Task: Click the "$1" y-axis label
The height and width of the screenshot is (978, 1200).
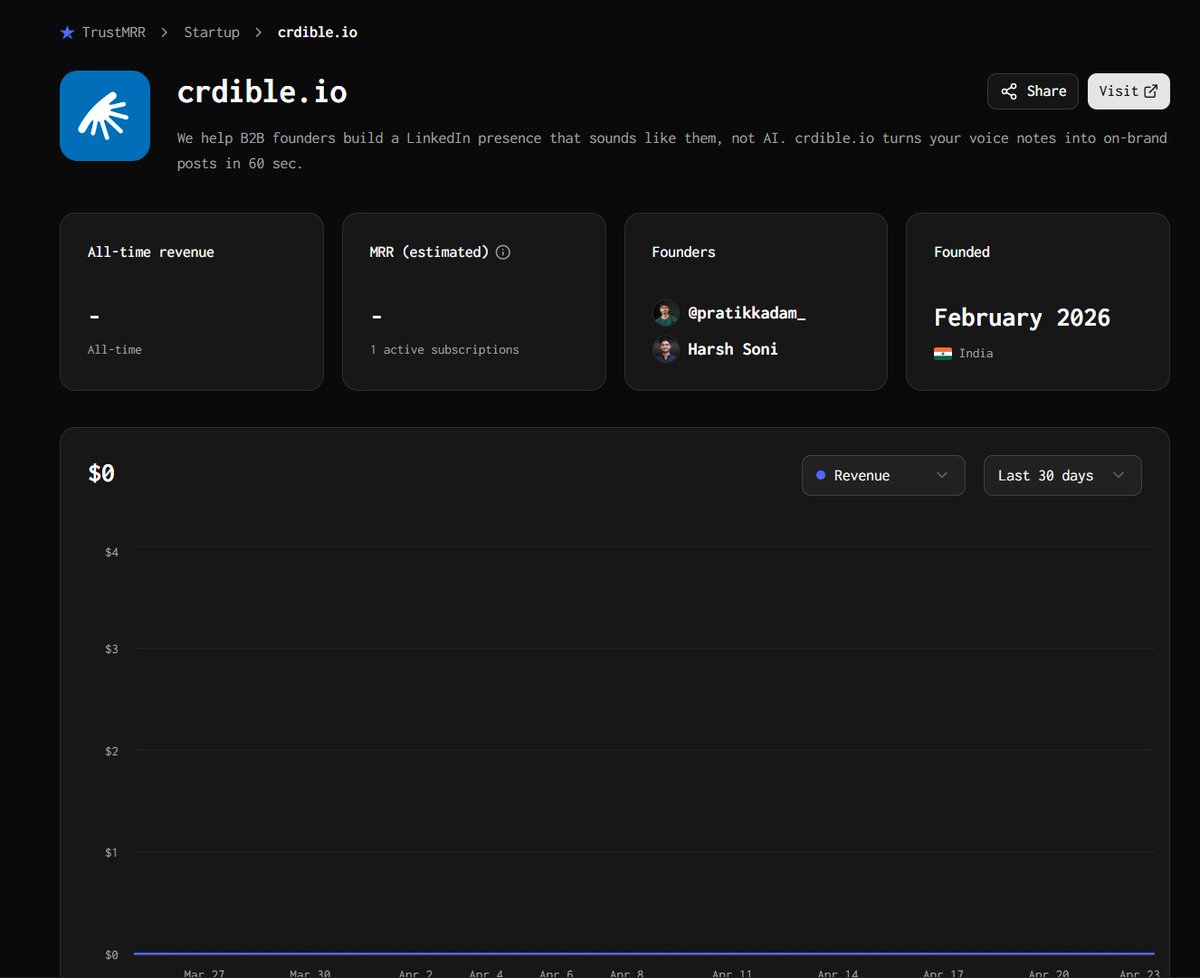Action: coord(112,852)
